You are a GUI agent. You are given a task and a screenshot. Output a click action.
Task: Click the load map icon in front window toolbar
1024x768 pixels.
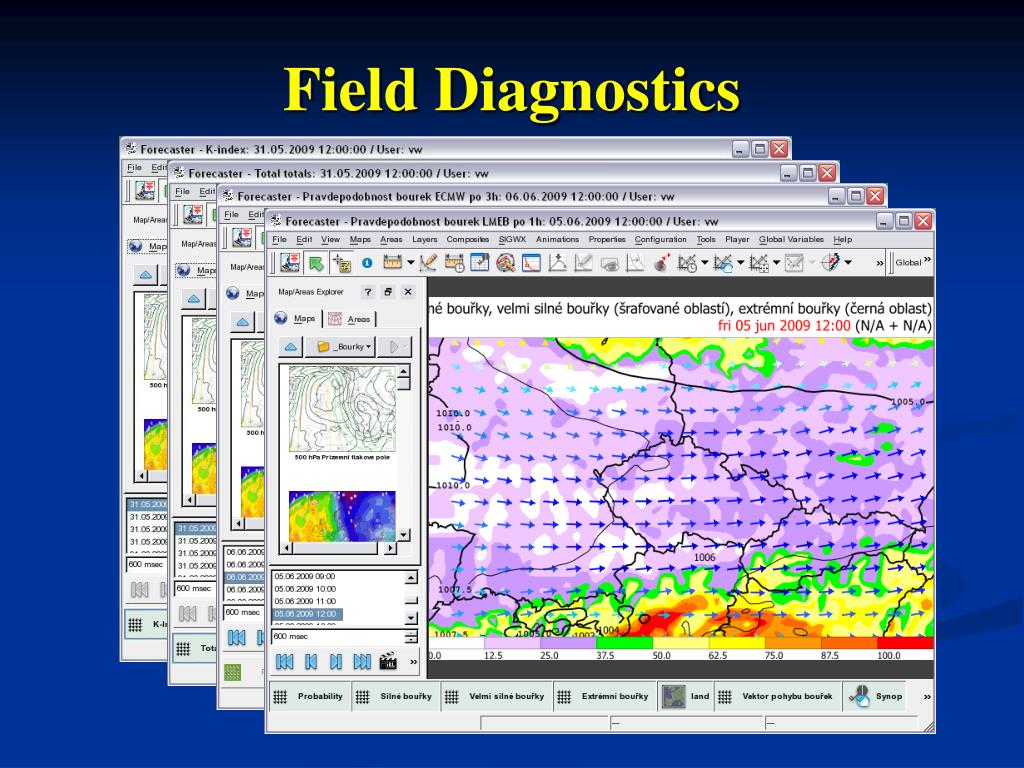pos(290,263)
